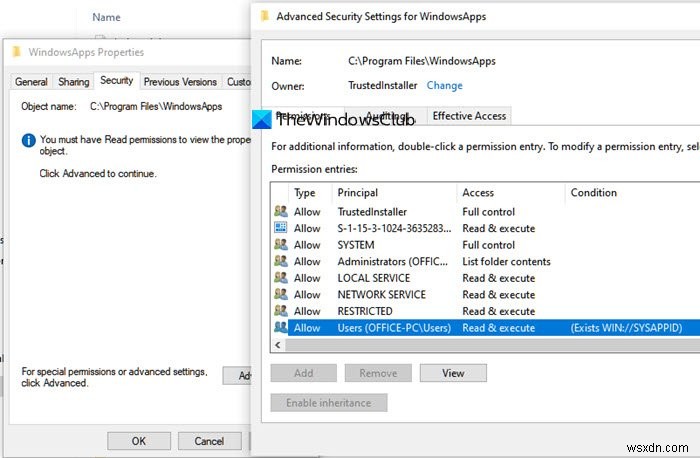700x458 pixels.
Task: Click the greyed Add button
Action: (304, 373)
